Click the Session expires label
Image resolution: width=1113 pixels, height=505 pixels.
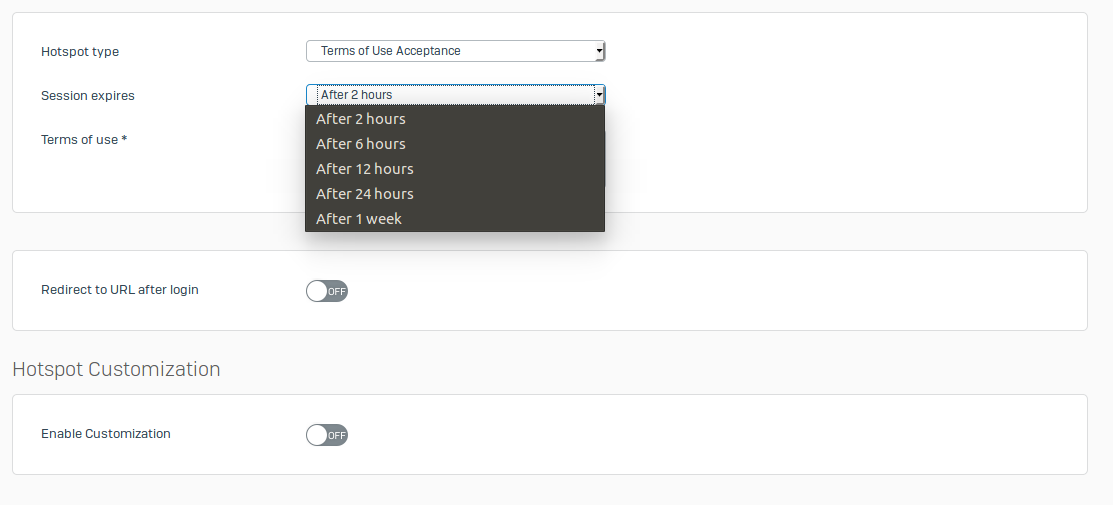[88, 96]
